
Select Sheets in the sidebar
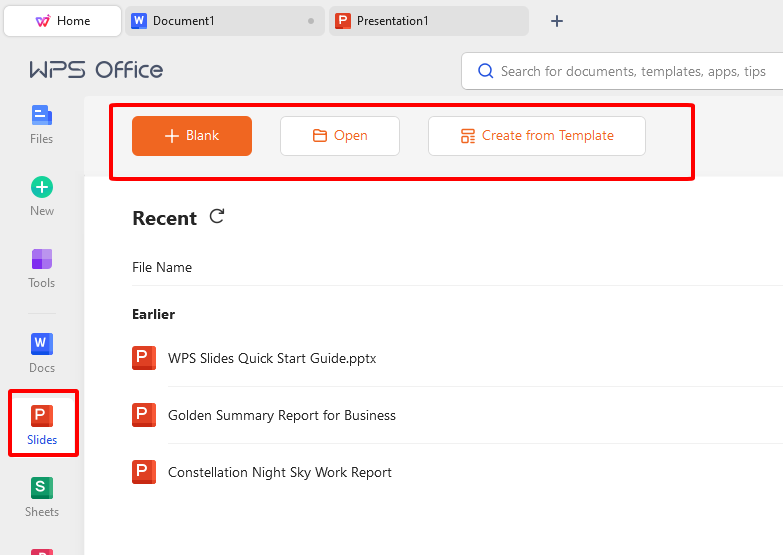click(x=42, y=497)
